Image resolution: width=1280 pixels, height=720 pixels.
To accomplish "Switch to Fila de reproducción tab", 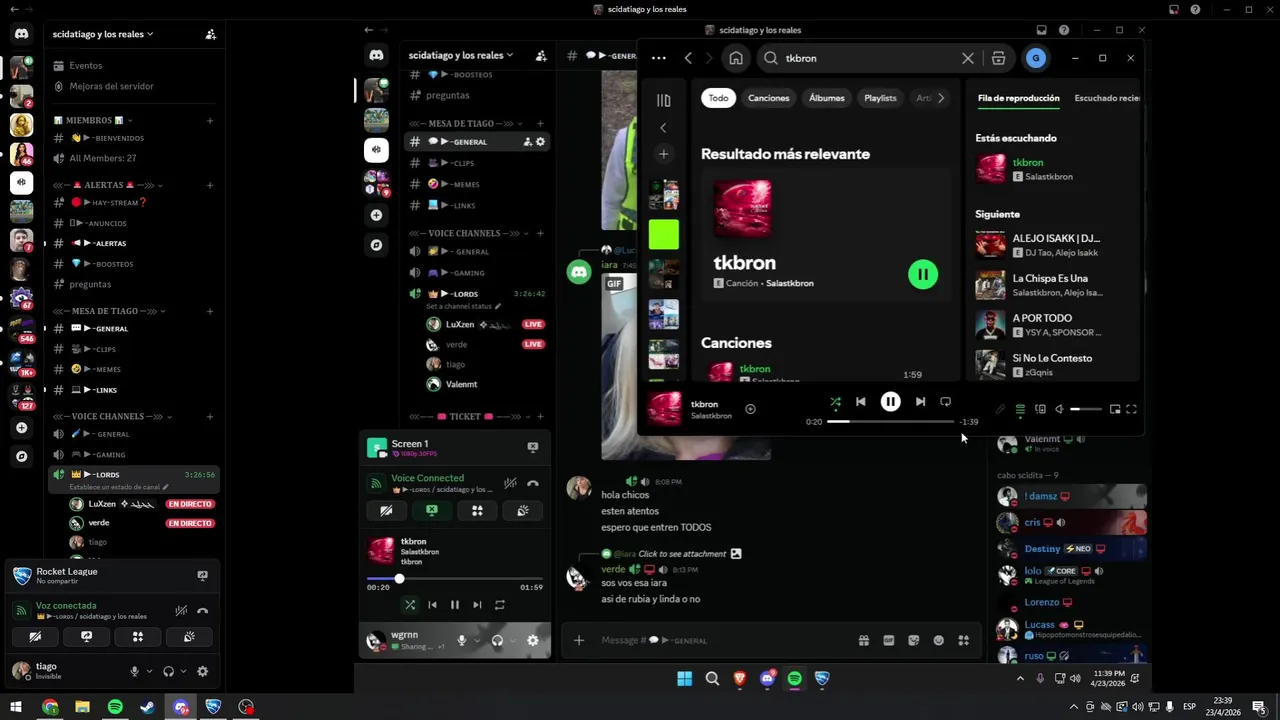I will [1018, 98].
